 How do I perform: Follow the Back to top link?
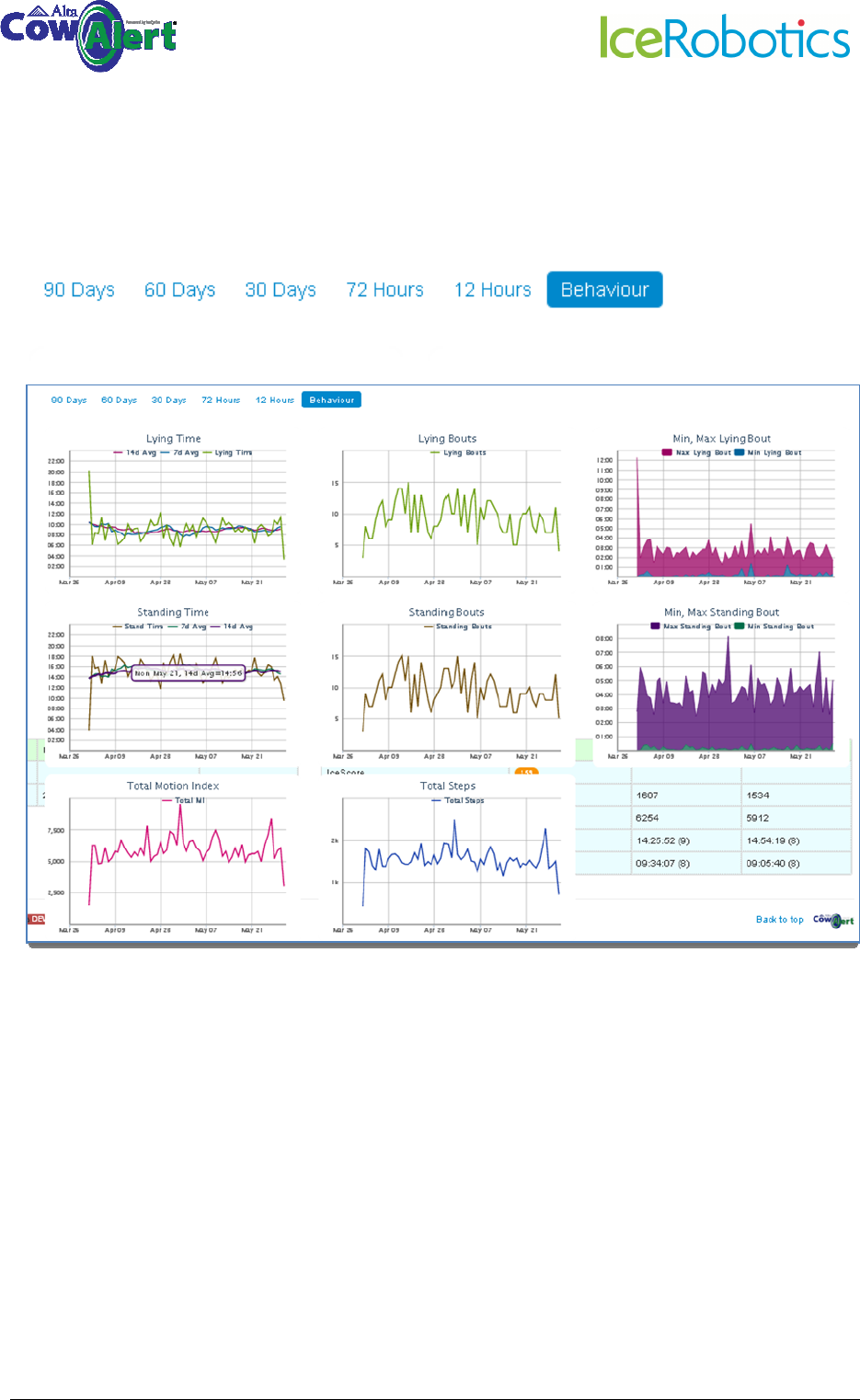(x=779, y=920)
